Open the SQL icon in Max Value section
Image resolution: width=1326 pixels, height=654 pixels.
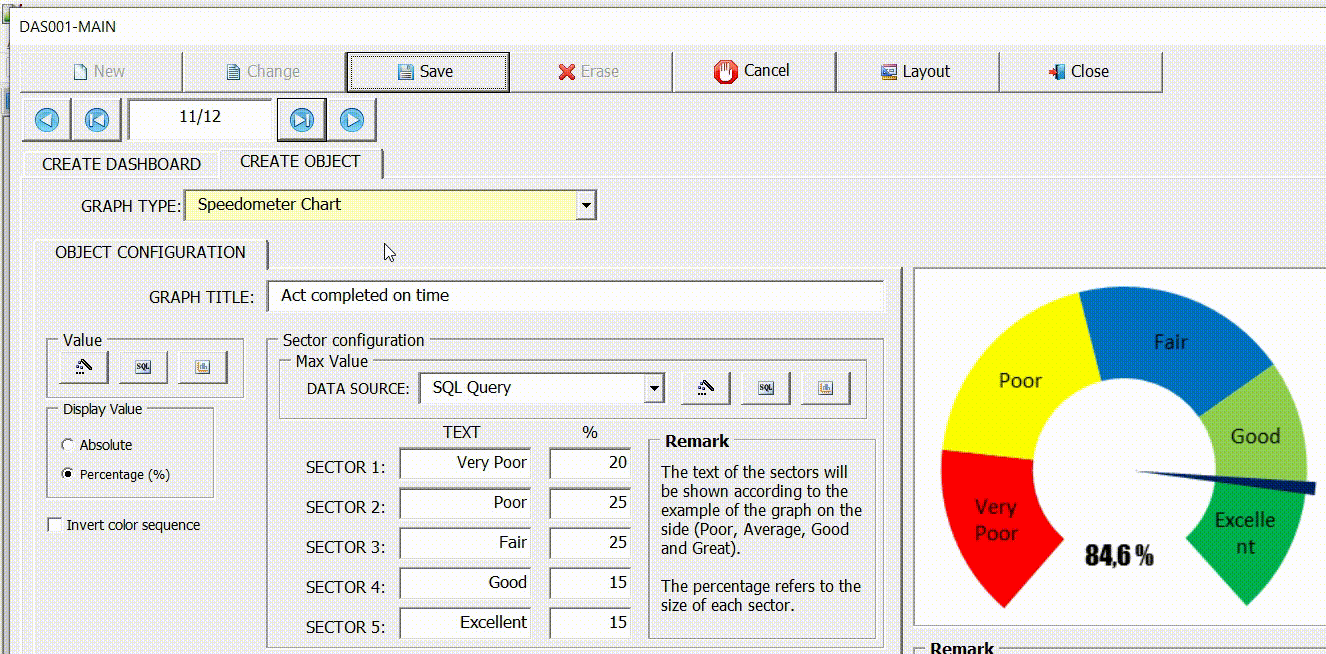(765, 388)
